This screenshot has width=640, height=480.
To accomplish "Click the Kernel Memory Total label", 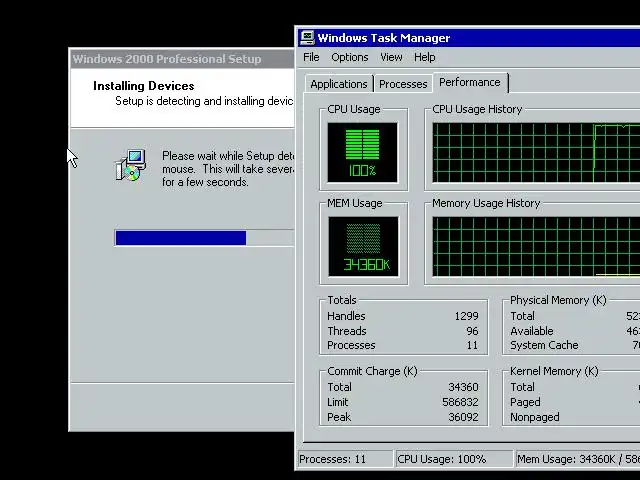I will (522, 387).
